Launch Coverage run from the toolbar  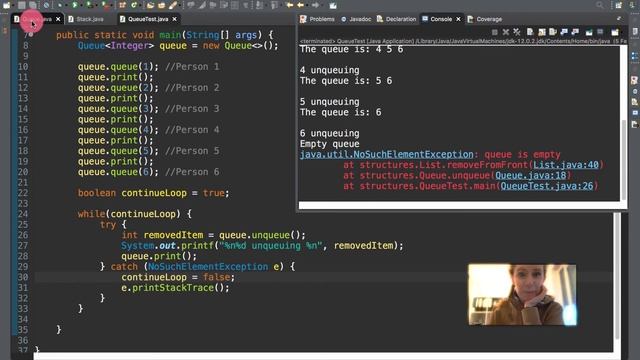[89, 5]
